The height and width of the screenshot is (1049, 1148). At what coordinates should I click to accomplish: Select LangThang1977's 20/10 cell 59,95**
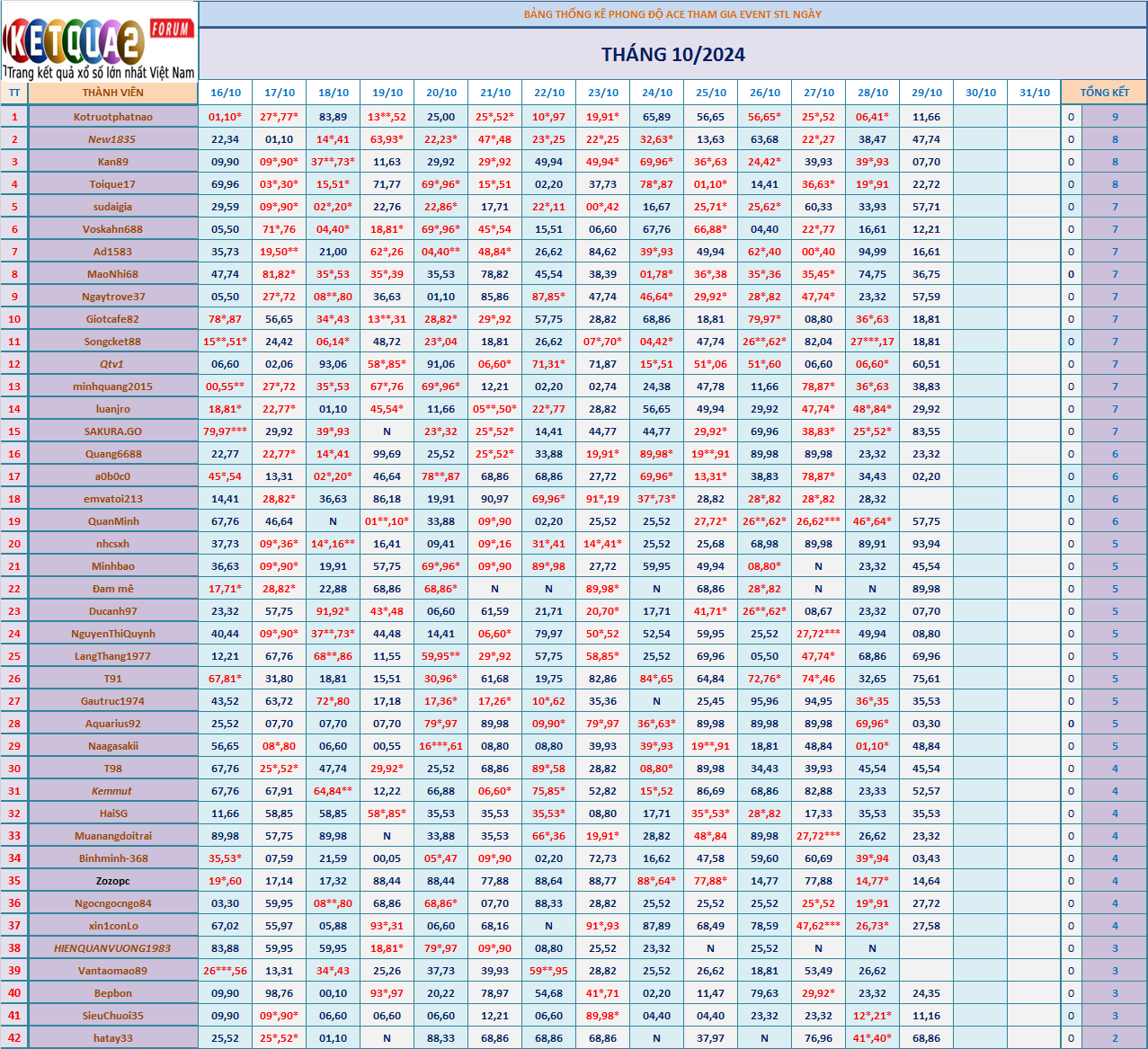[441, 656]
